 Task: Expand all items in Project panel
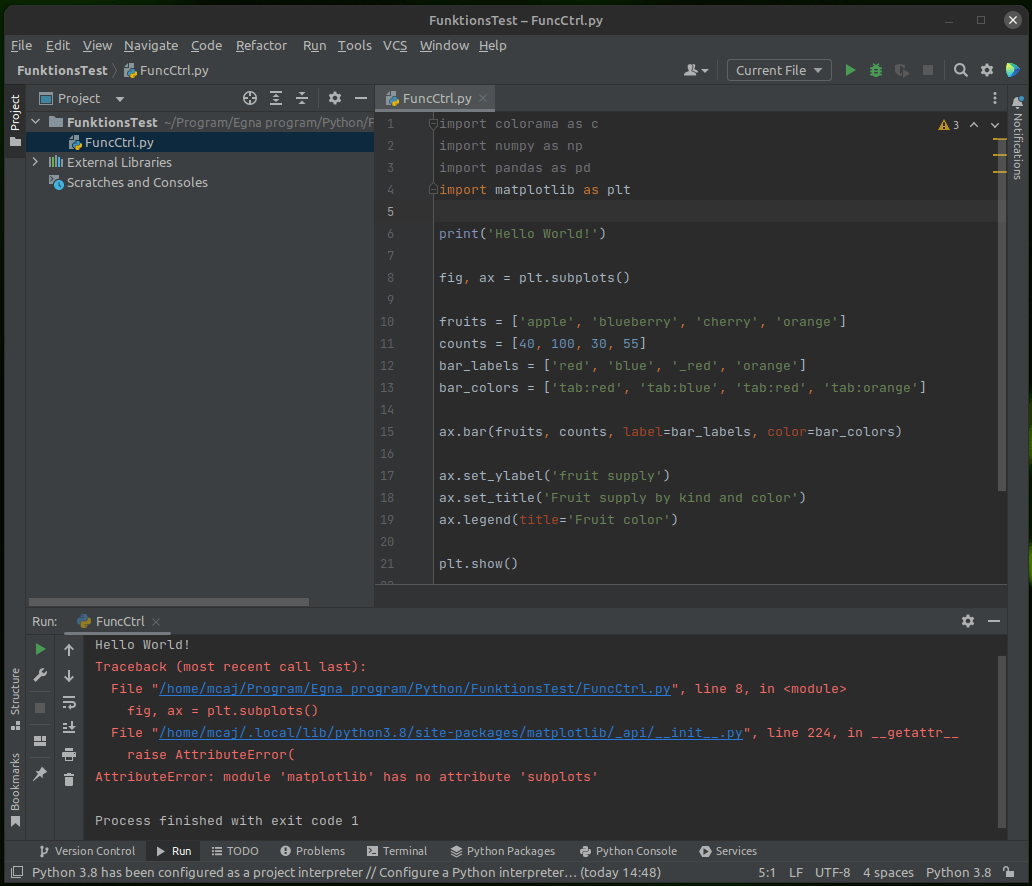[x=276, y=99]
